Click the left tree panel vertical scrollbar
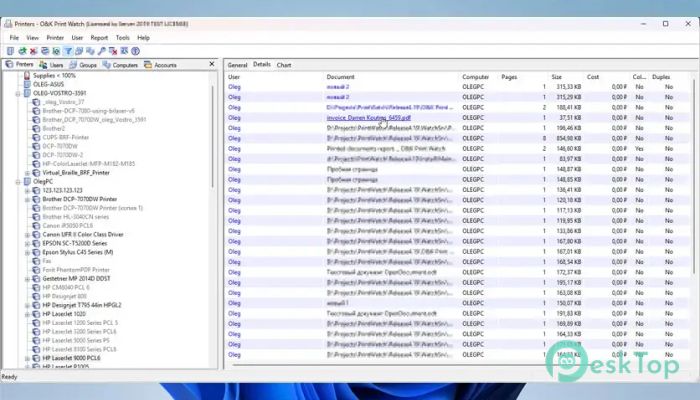This screenshot has height=400, width=700. pyautogui.click(x=212, y=138)
